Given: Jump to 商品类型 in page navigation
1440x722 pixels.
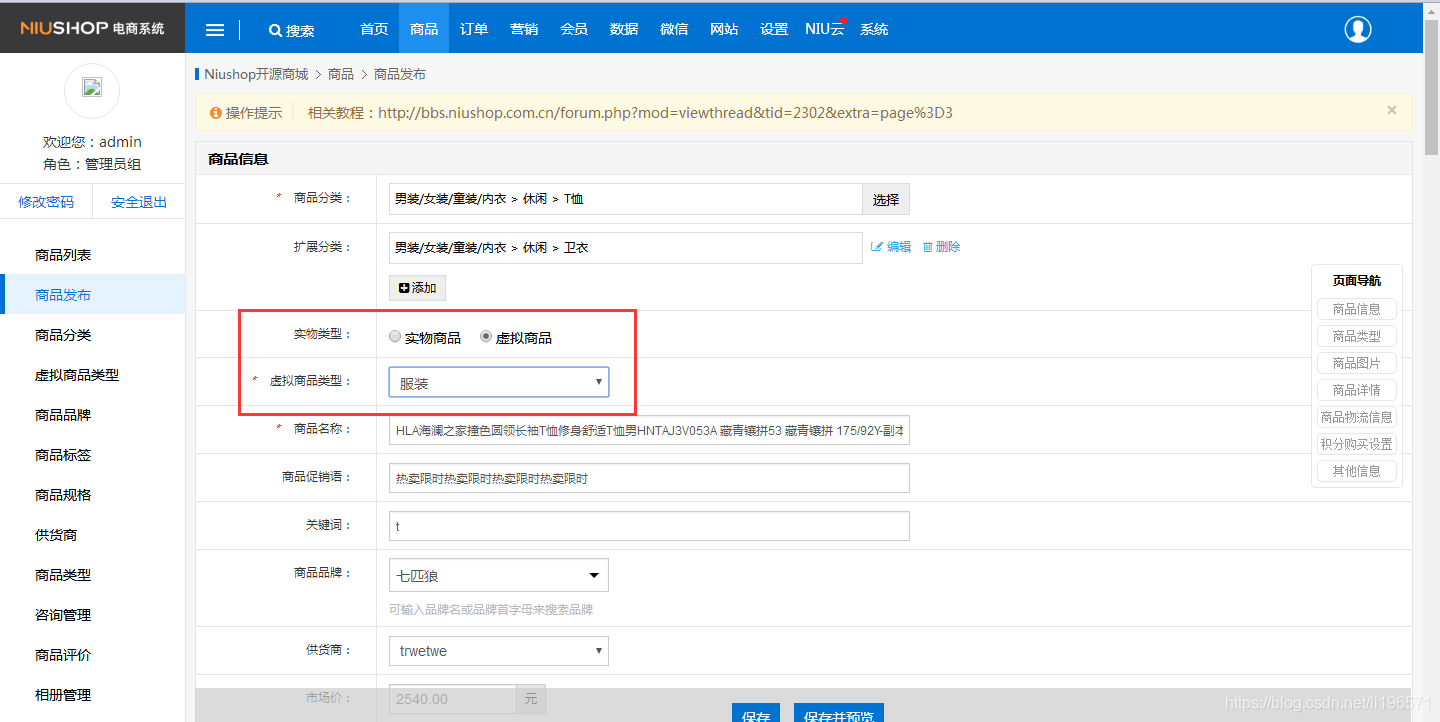Looking at the screenshot, I should pyautogui.click(x=1357, y=336).
